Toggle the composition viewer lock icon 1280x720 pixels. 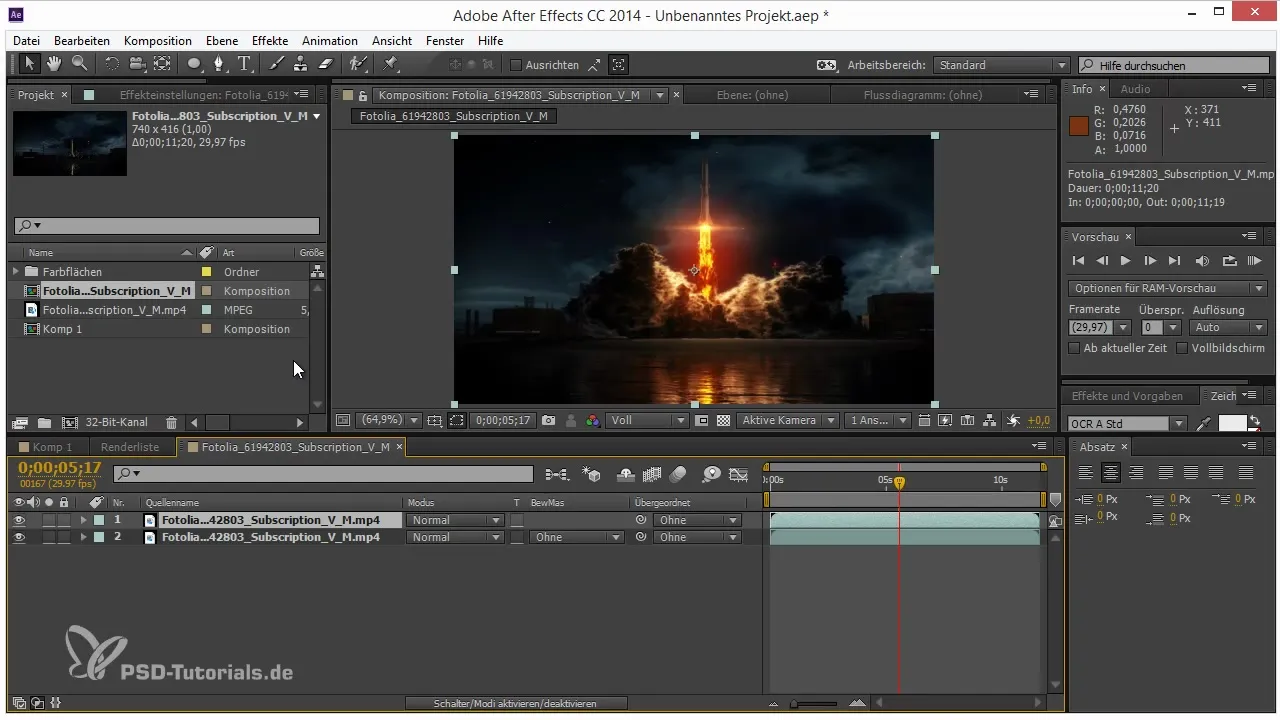point(362,95)
